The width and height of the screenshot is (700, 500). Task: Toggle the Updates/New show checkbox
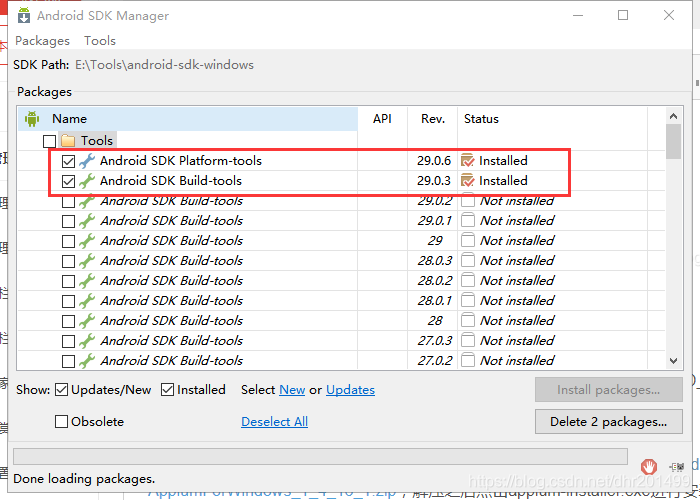click(x=62, y=390)
